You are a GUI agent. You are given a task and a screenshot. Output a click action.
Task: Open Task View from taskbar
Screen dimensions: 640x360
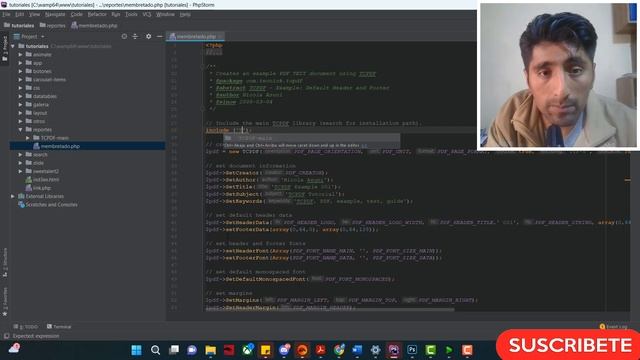(x=174, y=350)
